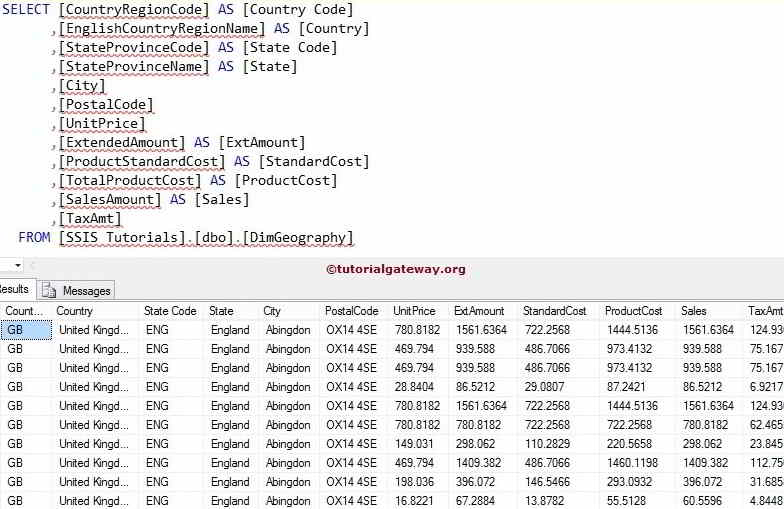Select the ProductCost column header
This screenshot has height=509, width=784.
(x=634, y=311)
